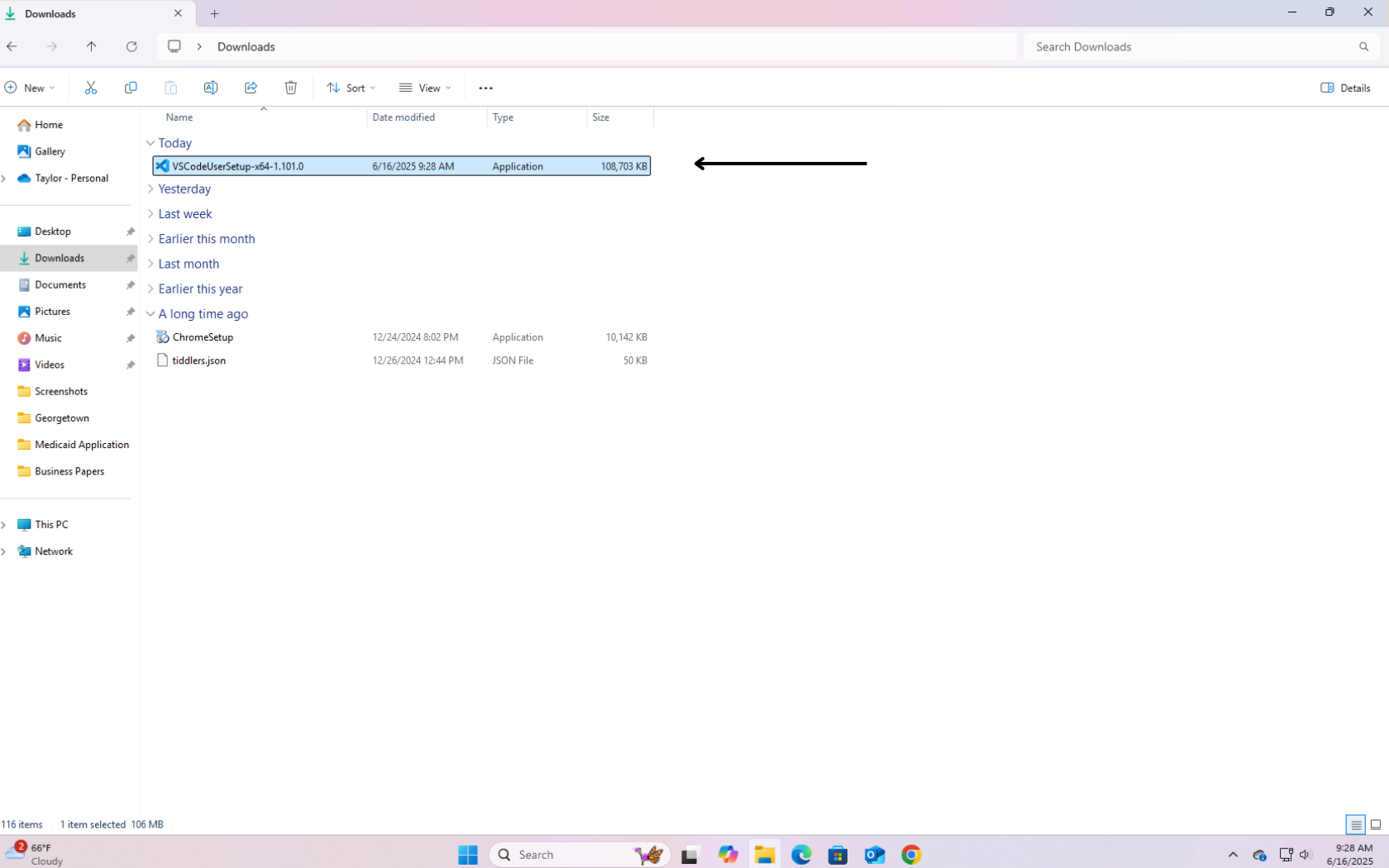Viewport: 1389px width, 868px height.
Task: Open Microsoft Store from taskbar
Action: click(x=838, y=855)
